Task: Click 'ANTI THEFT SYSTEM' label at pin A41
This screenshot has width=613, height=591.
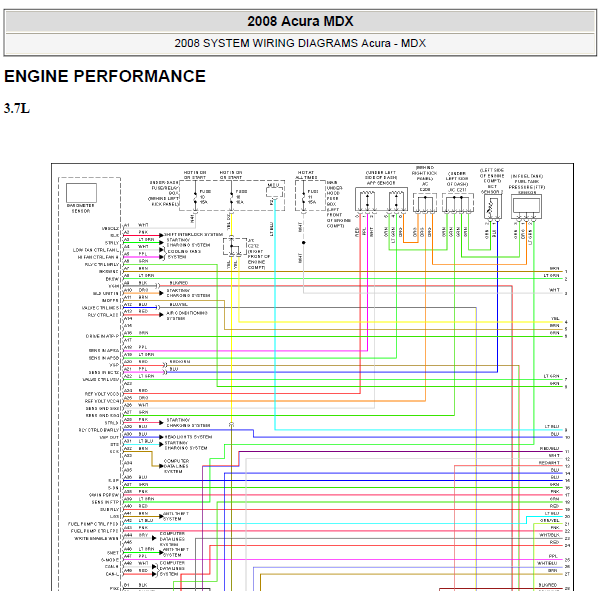Action: click(176, 516)
